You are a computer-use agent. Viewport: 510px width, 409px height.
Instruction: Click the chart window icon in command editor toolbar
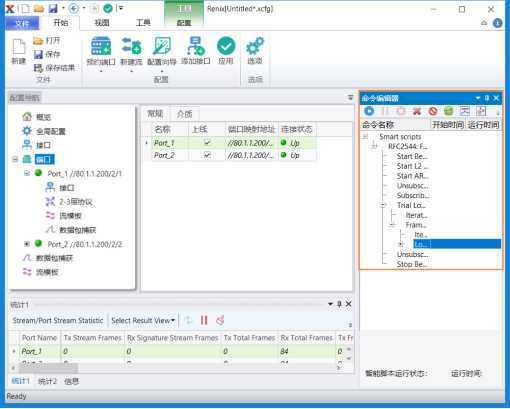pyautogui.click(x=465, y=111)
